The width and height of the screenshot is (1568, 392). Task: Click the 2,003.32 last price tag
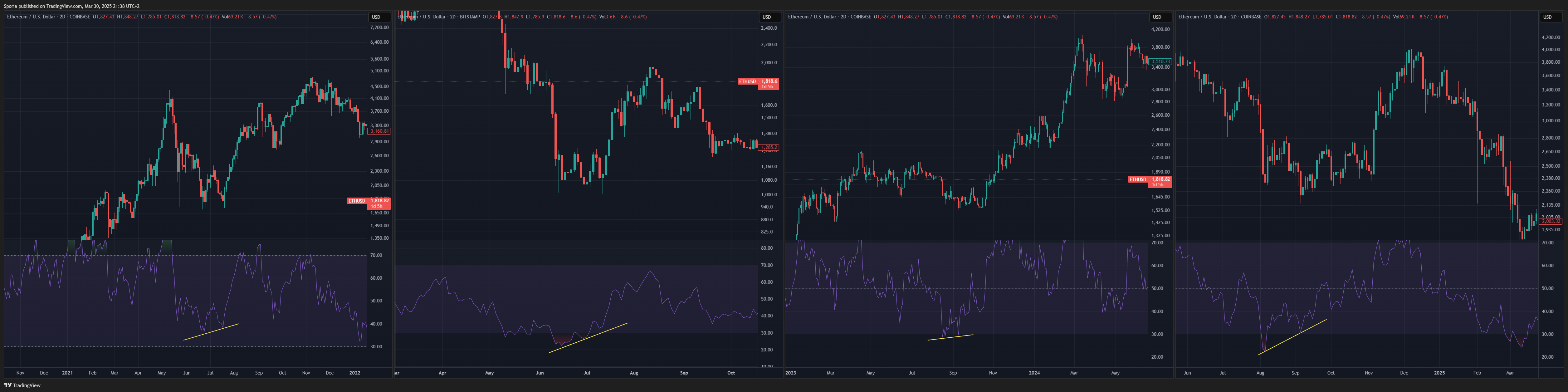point(1551,222)
